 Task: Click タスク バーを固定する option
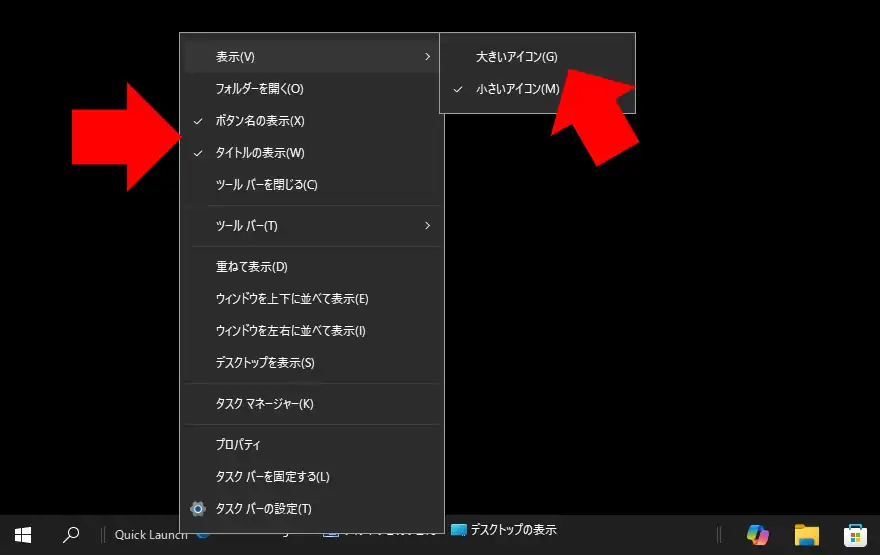[272, 476]
